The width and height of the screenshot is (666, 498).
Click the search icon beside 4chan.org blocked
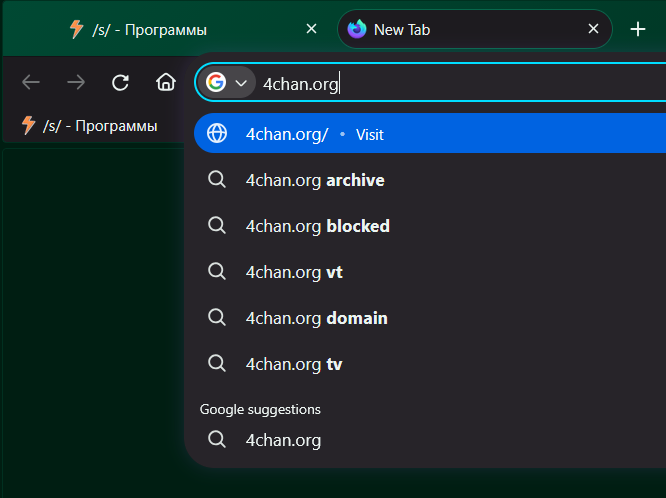[x=217, y=226]
